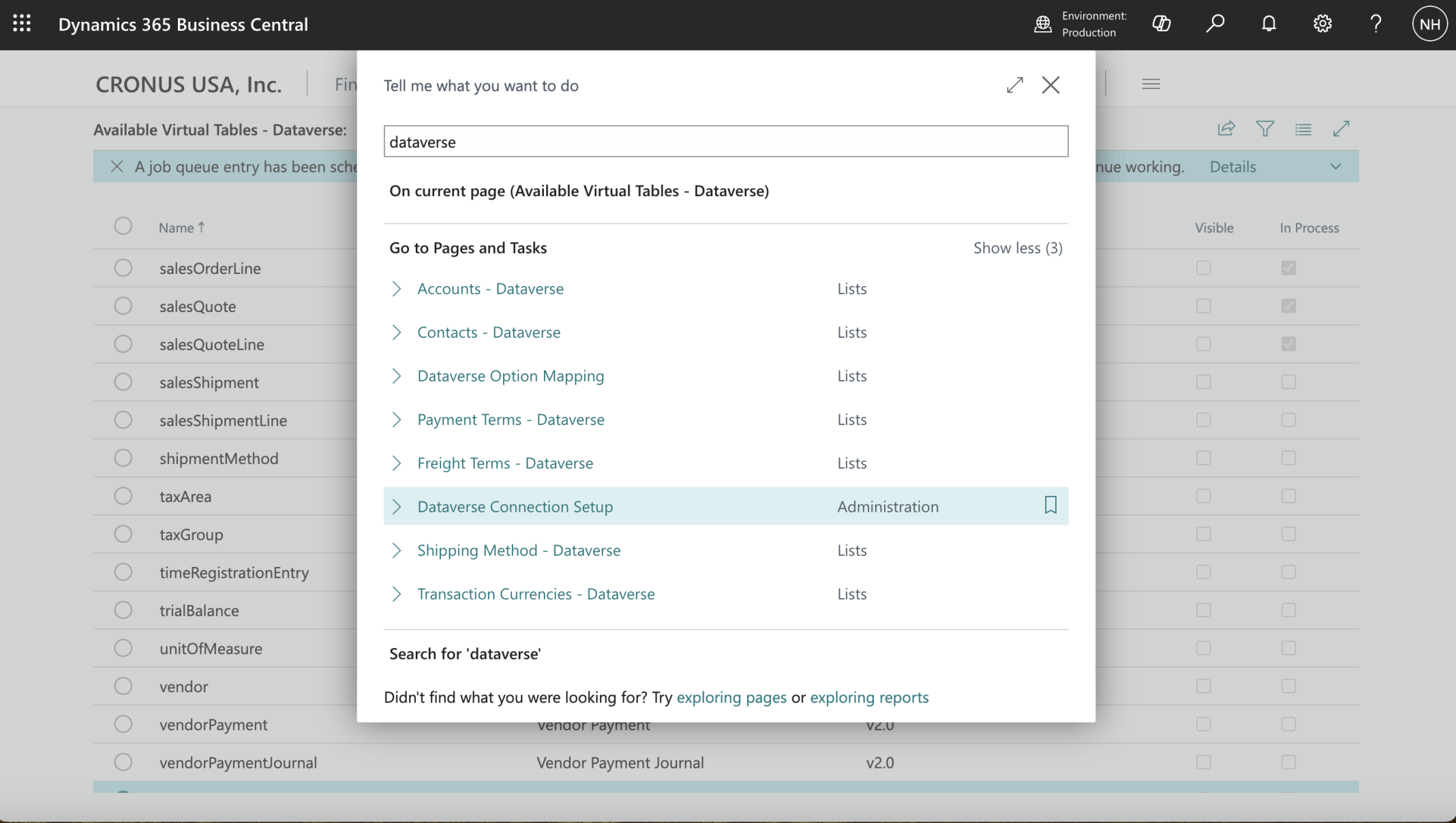This screenshot has width=1456, height=823.
Task: Click Show less (3) link
Action: [x=1017, y=248]
